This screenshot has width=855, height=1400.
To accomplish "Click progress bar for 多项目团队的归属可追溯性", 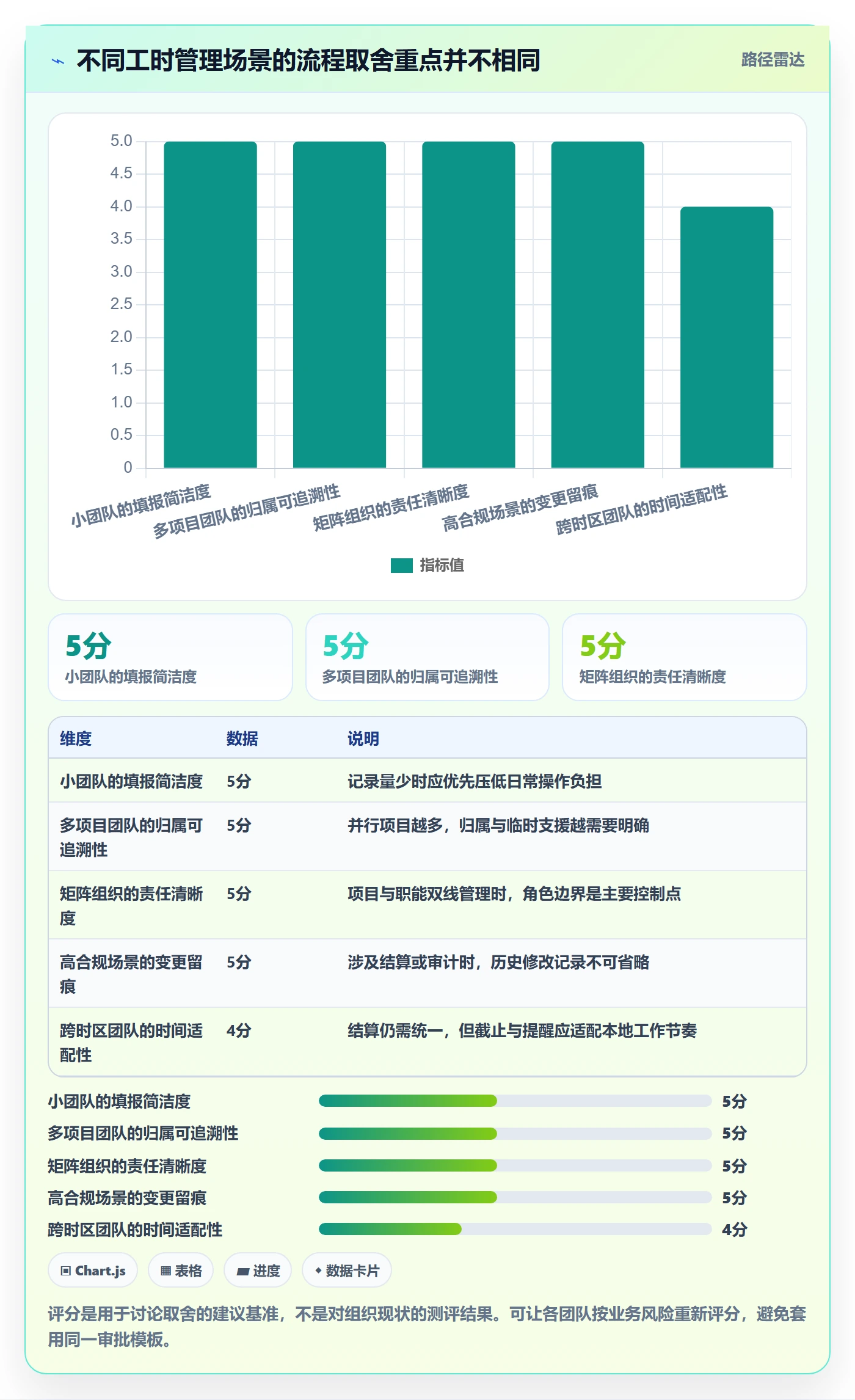I will (515, 1133).
